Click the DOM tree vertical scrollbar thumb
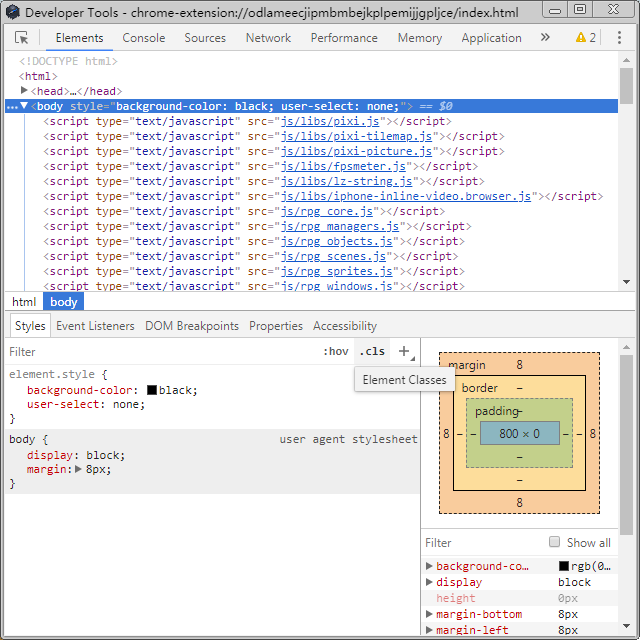 point(626,86)
